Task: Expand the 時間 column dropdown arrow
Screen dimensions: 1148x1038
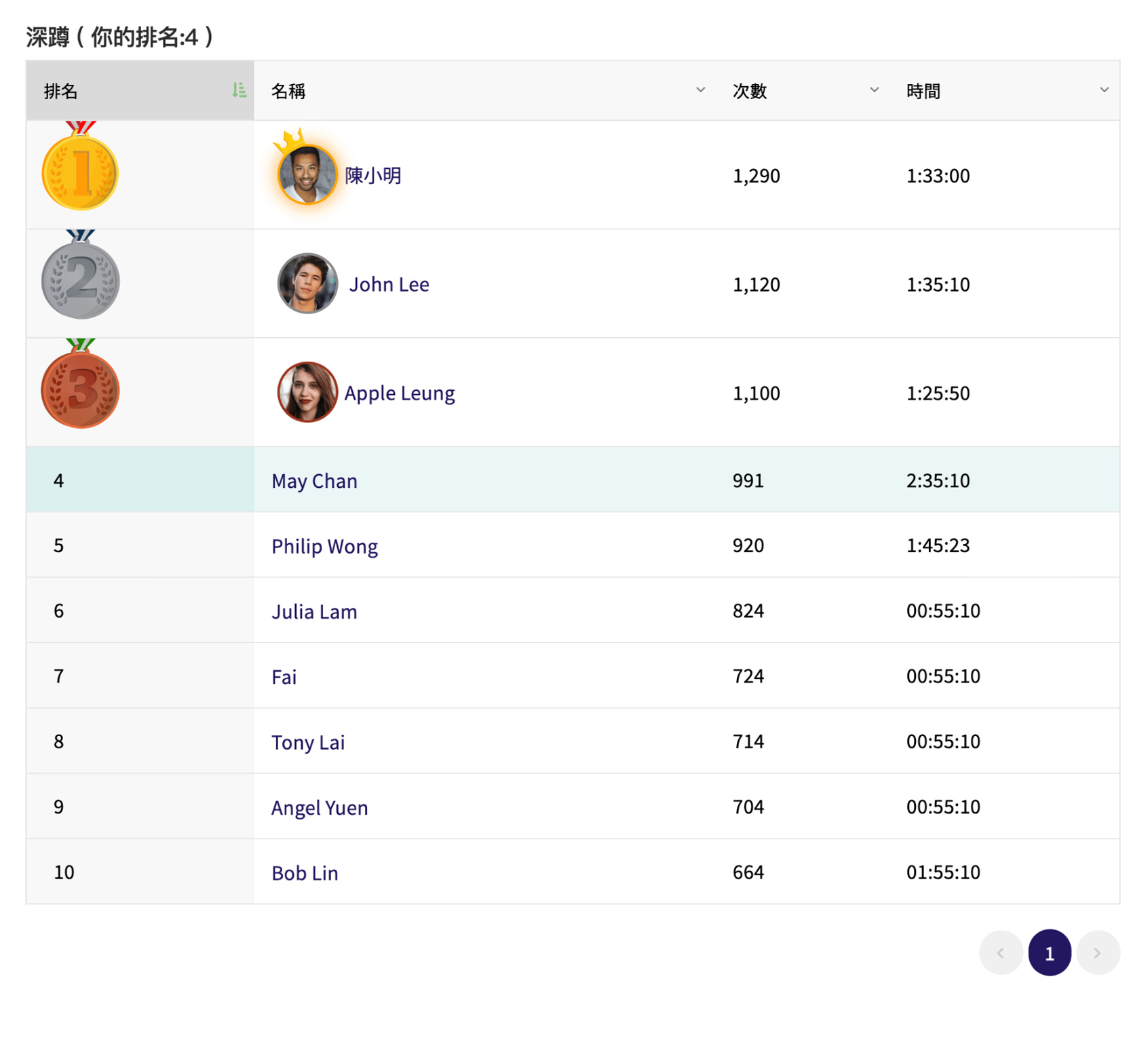Action: [x=1104, y=90]
